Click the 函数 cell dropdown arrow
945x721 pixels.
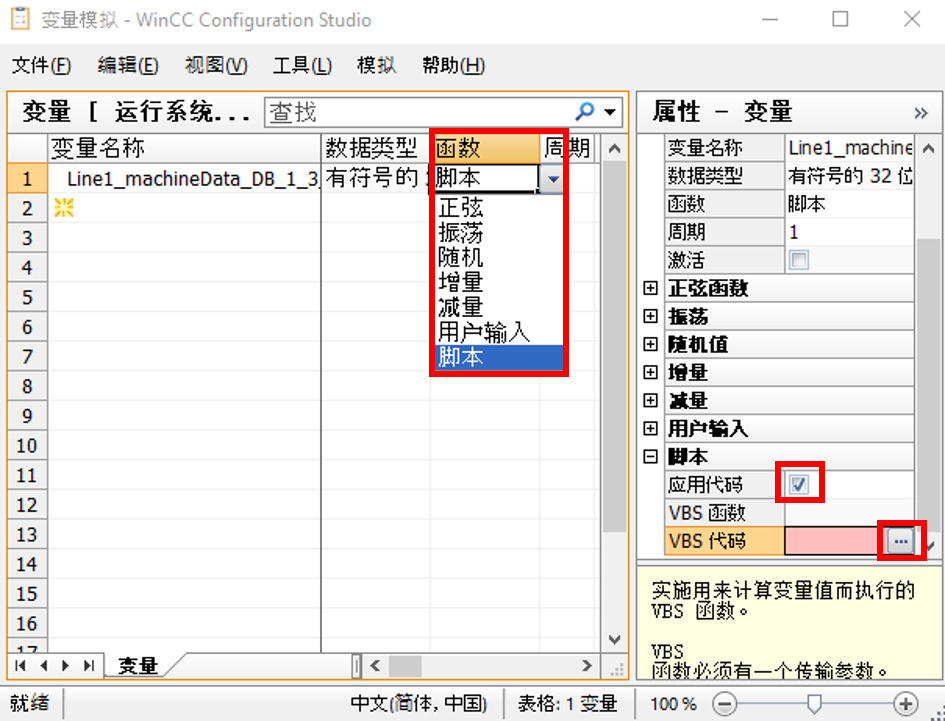point(552,178)
